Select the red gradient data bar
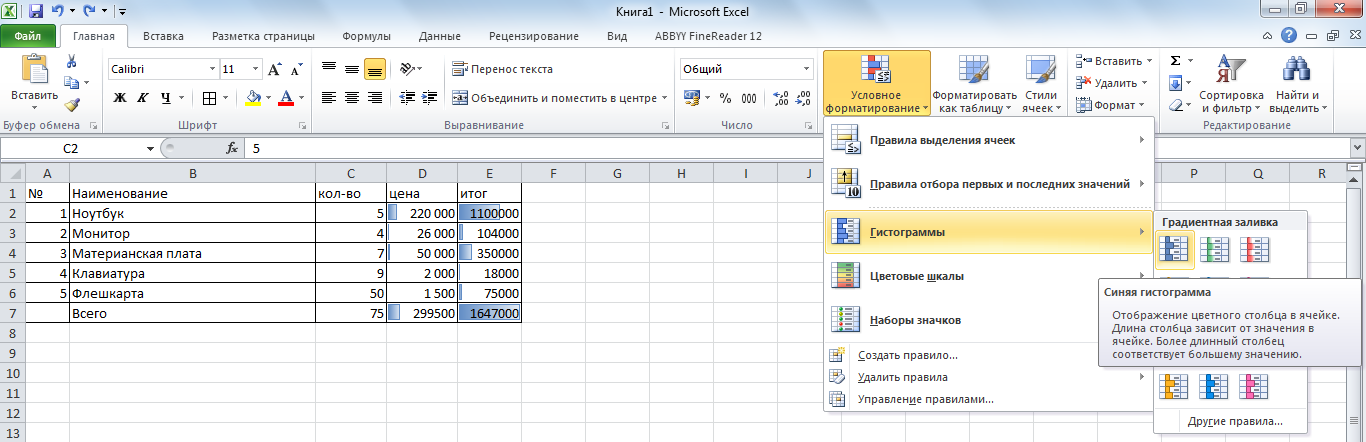This screenshot has height=442, width=1366. click(x=1252, y=249)
